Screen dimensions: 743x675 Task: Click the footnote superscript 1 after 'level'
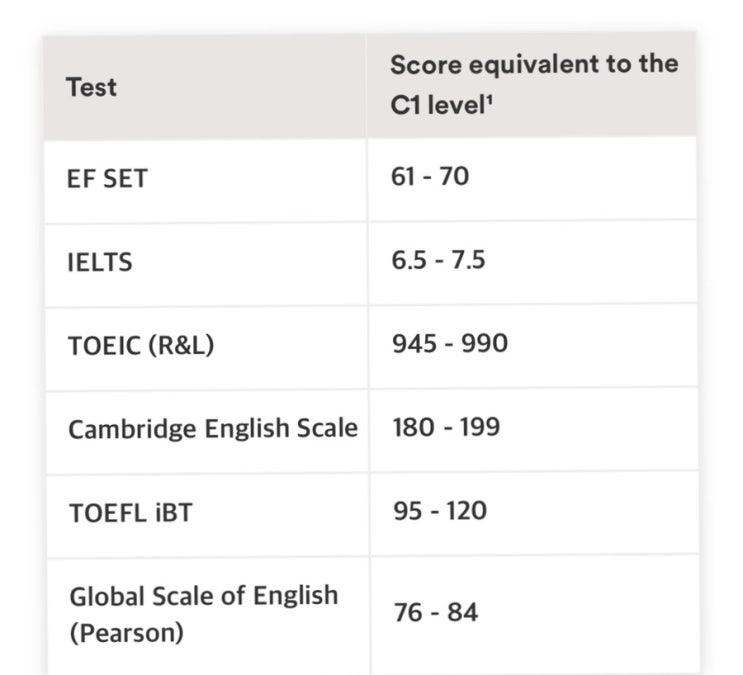tap(490, 99)
